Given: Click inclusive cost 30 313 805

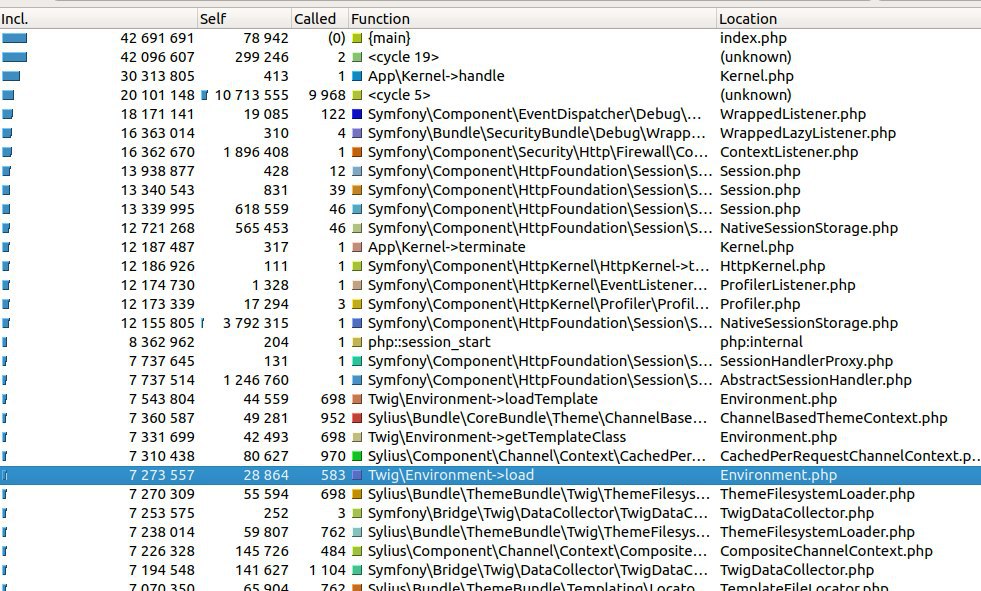Looking at the screenshot, I should pyautogui.click(x=157, y=76).
